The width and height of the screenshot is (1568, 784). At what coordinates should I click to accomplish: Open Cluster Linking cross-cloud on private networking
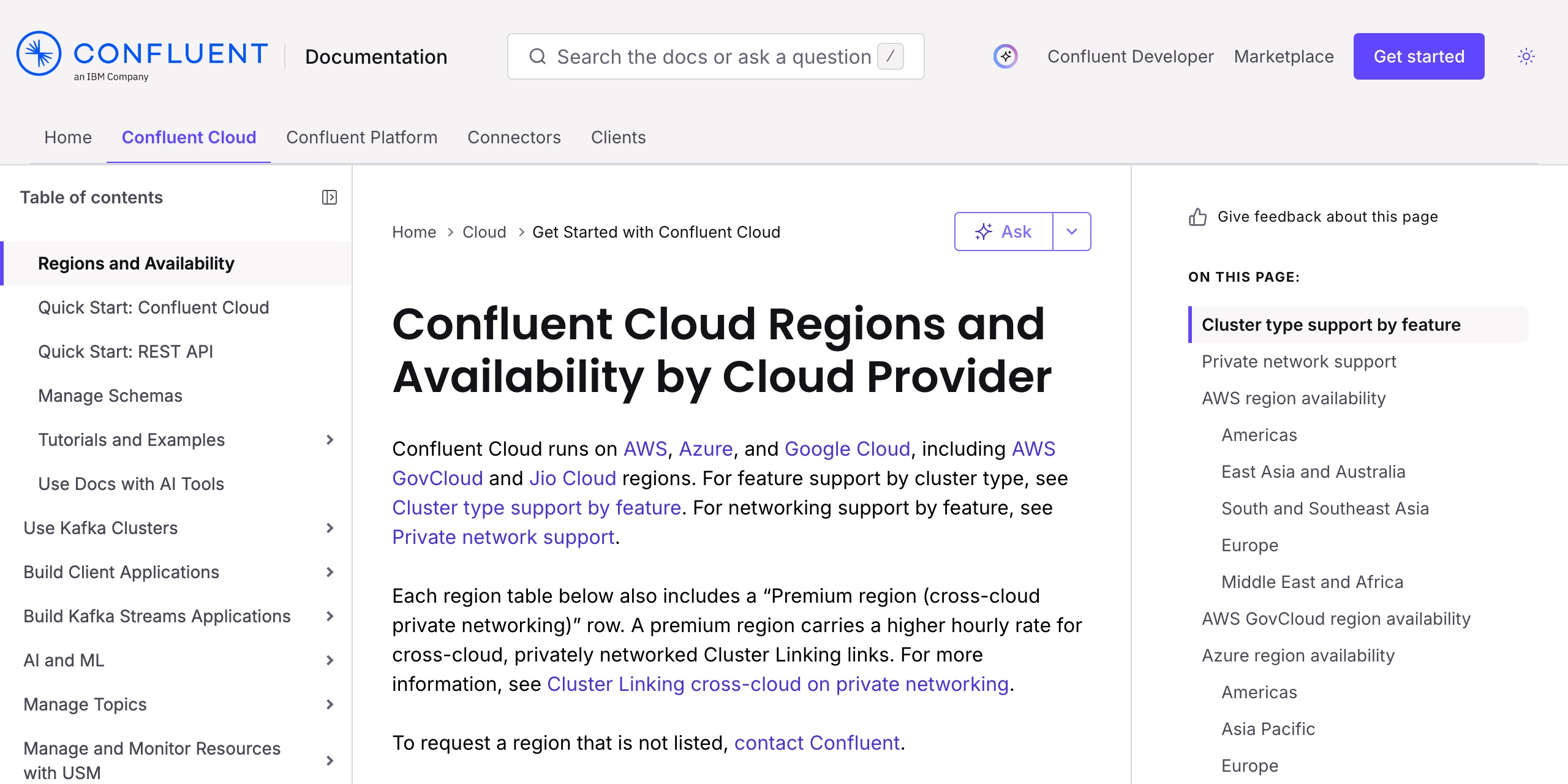tap(778, 684)
